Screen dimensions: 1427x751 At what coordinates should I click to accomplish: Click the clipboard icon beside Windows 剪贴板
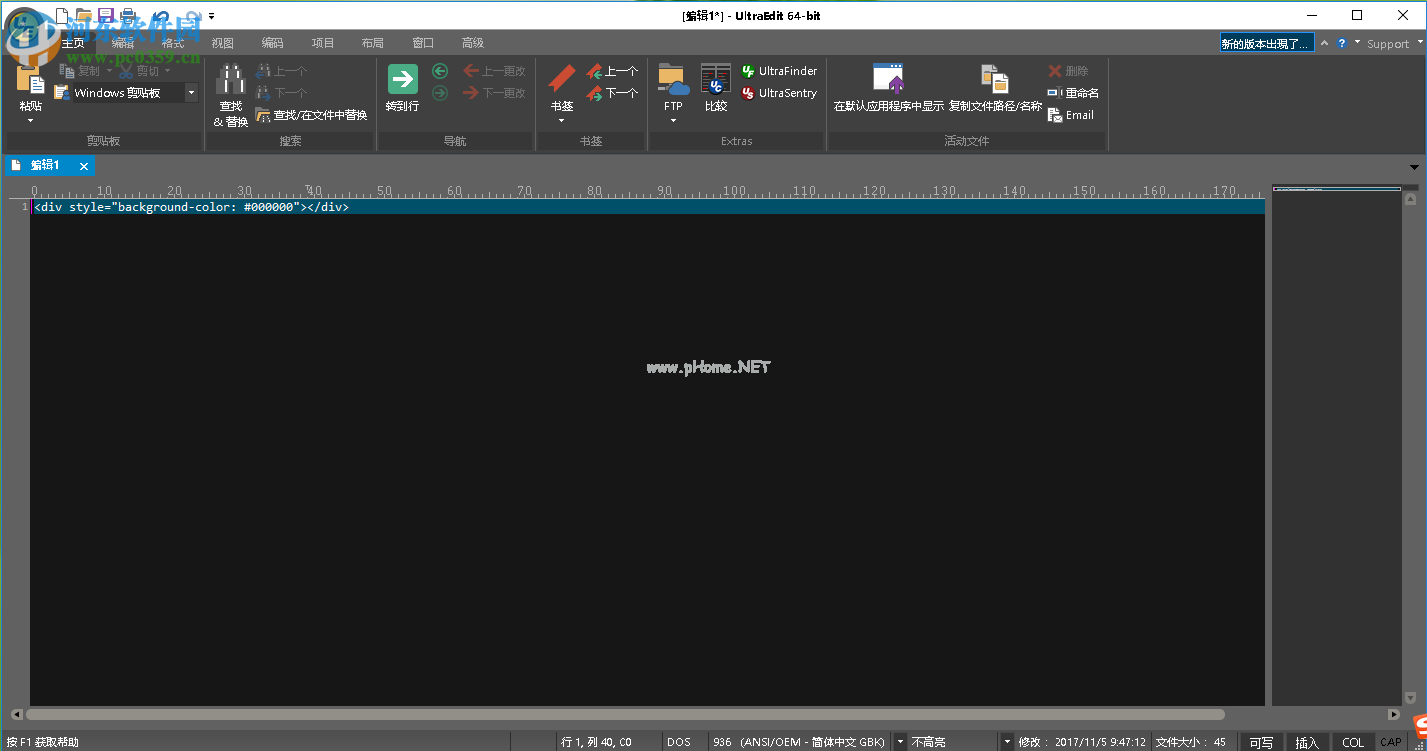coord(61,93)
